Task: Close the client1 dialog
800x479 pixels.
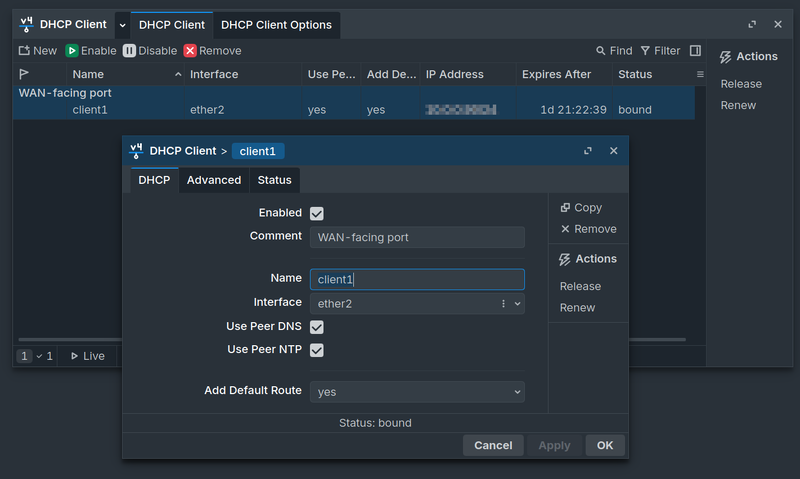Action: pos(613,150)
